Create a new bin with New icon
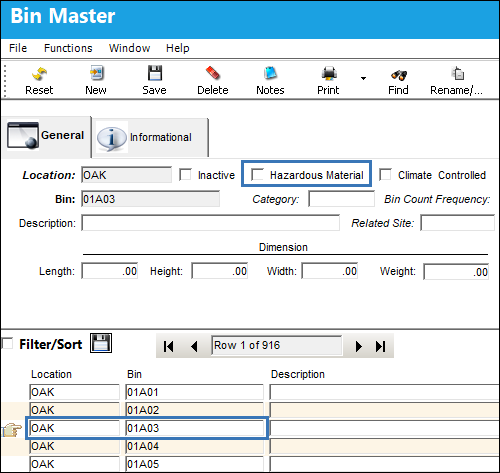 click(x=96, y=73)
